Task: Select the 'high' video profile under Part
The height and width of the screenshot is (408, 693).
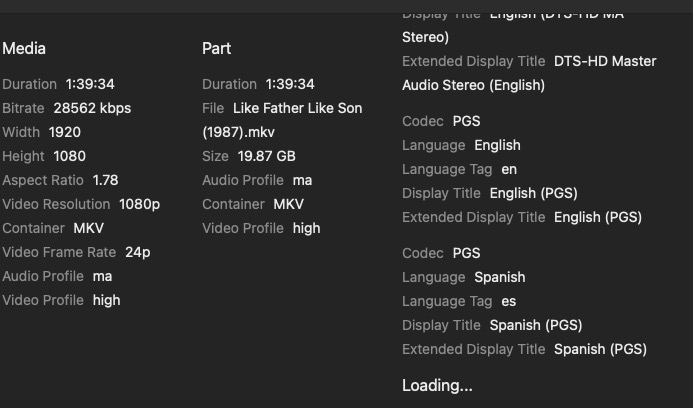Action: click(307, 228)
